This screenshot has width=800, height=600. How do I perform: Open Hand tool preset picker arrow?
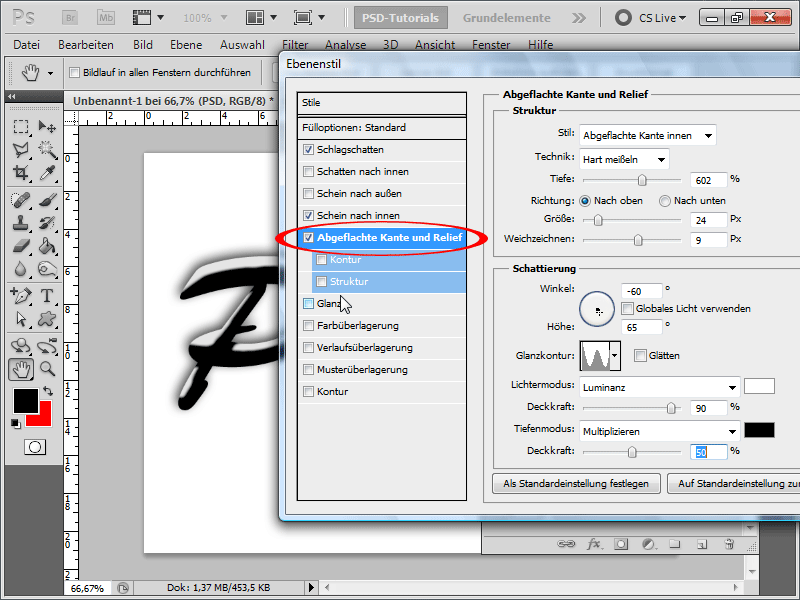50,73
